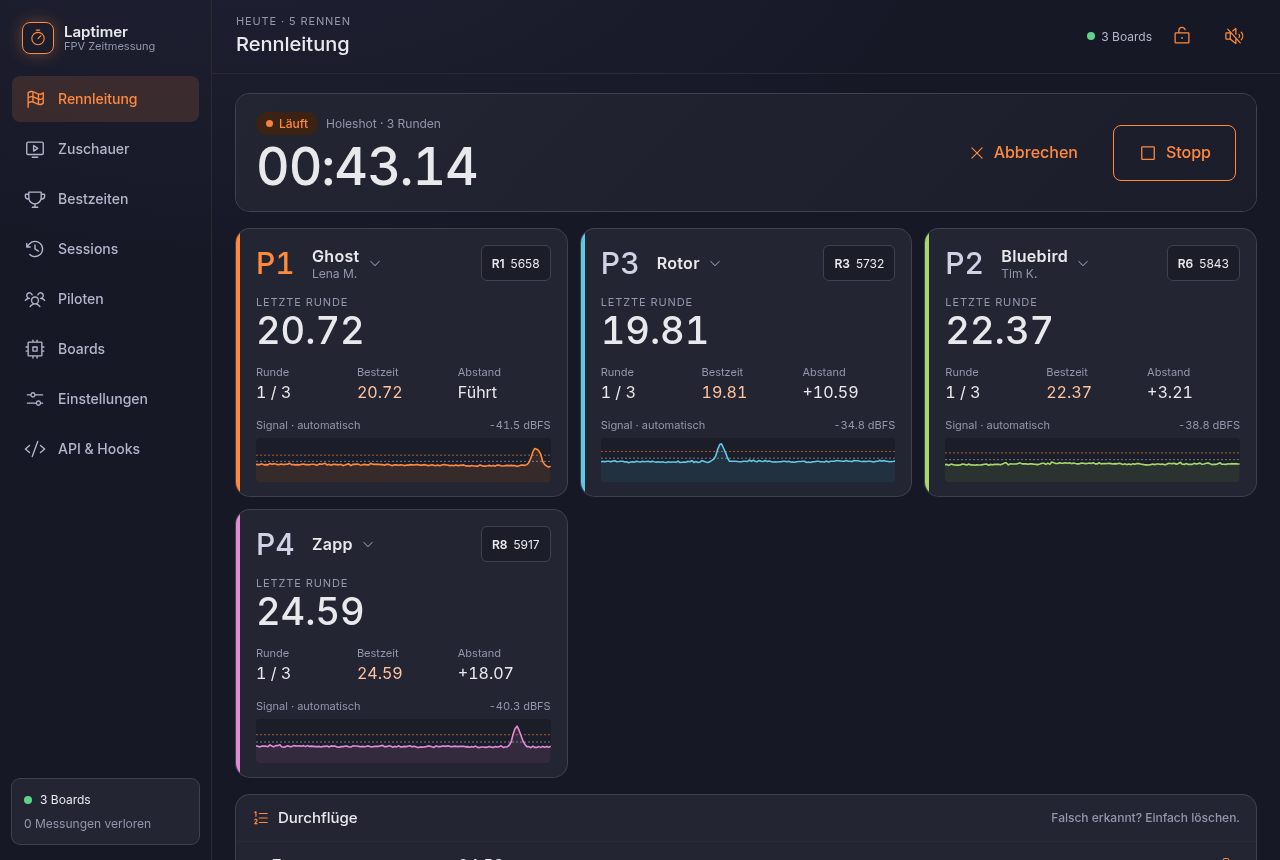Select the R8 5917 channel badge
The image size is (1280, 860).
[x=516, y=544]
